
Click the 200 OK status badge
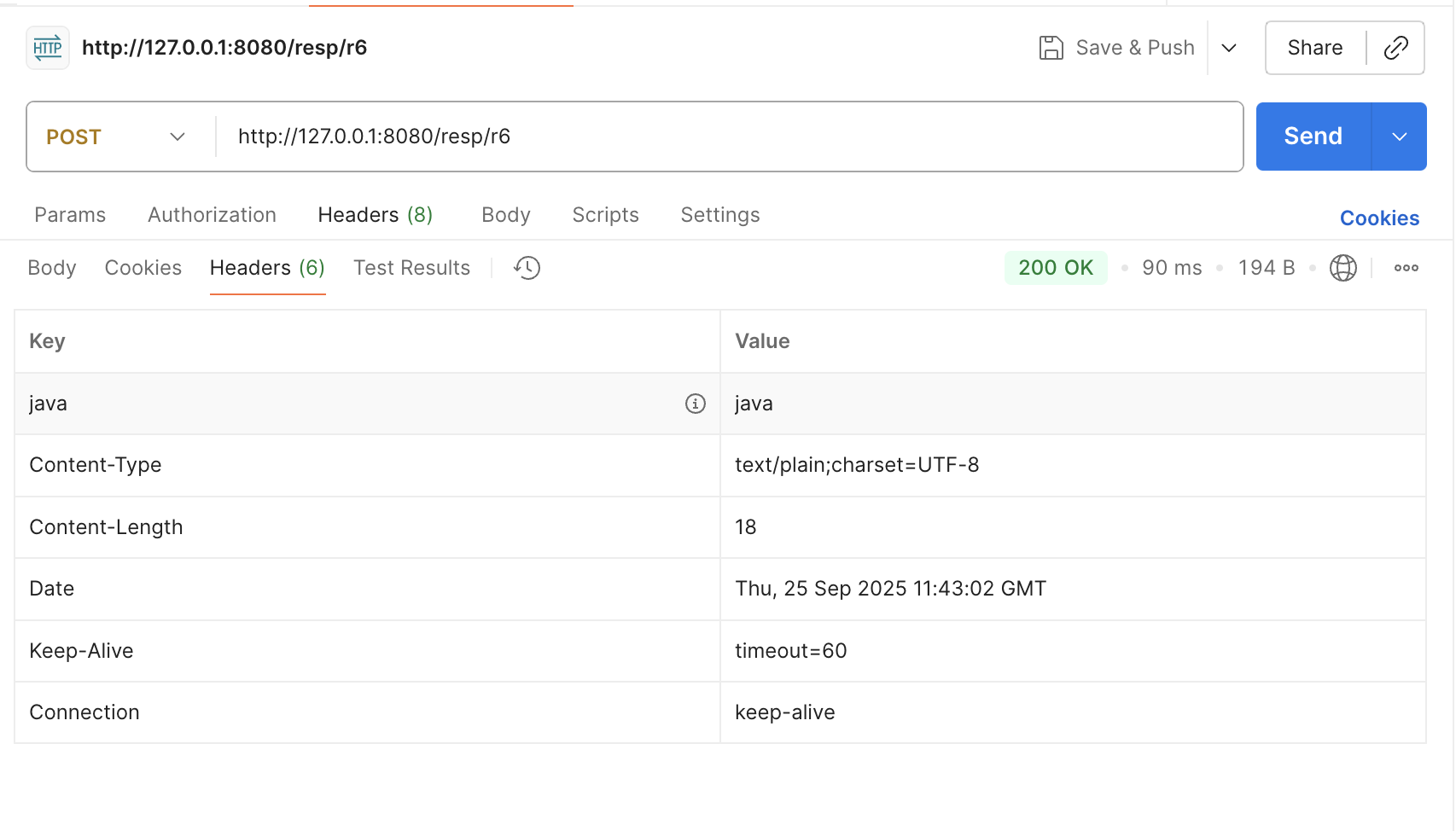point(1056,268)
